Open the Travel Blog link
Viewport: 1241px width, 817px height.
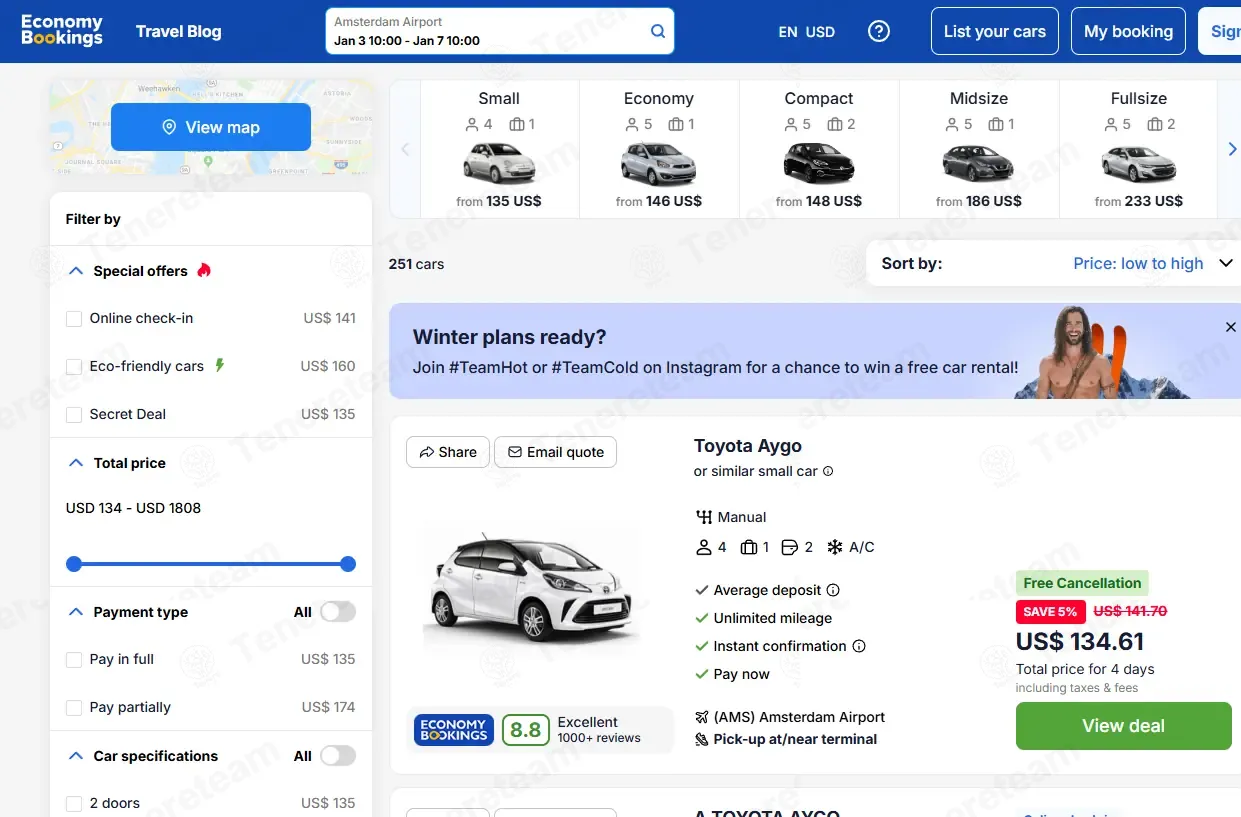point(179,31)
